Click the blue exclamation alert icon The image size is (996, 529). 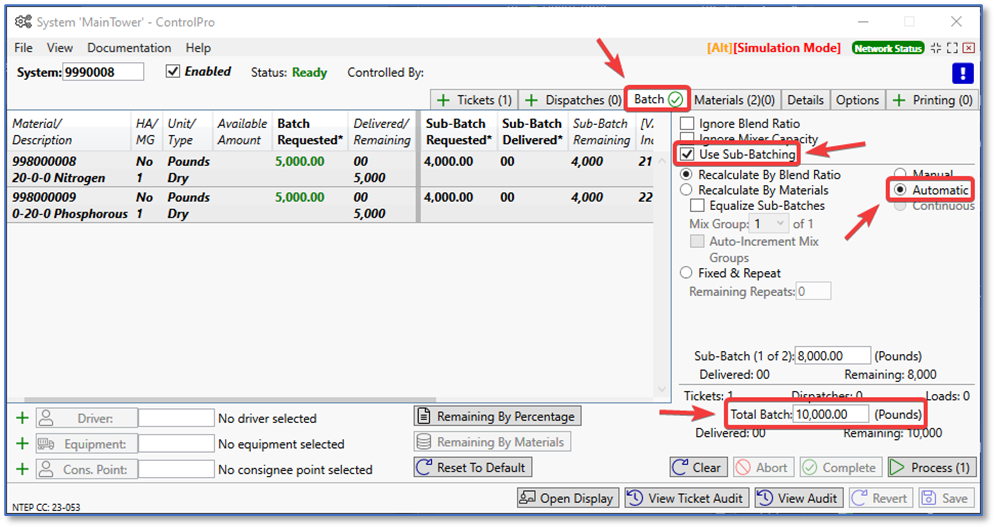point(962,73)
